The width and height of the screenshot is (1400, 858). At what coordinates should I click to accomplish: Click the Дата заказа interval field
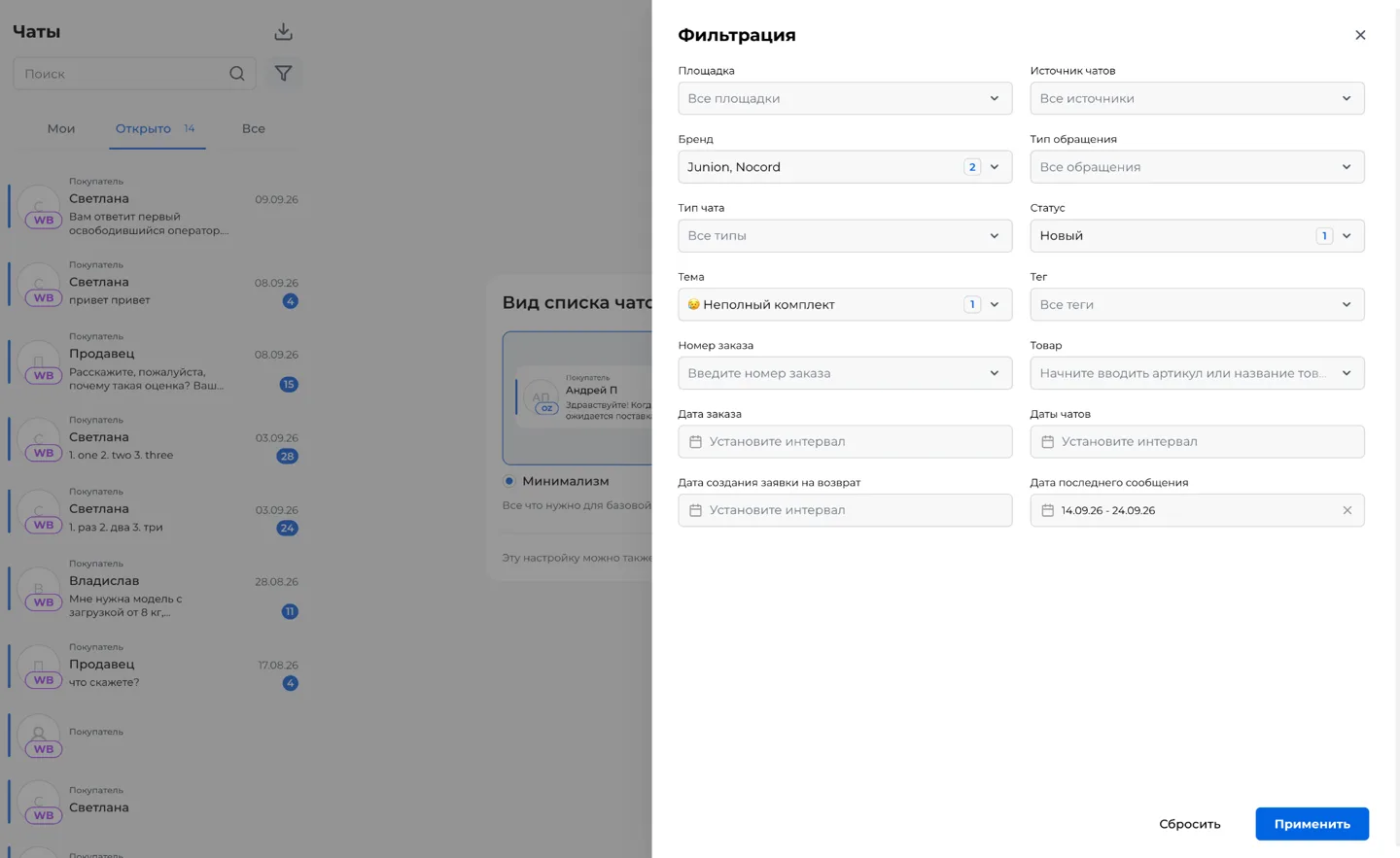[x=845, y=442]
